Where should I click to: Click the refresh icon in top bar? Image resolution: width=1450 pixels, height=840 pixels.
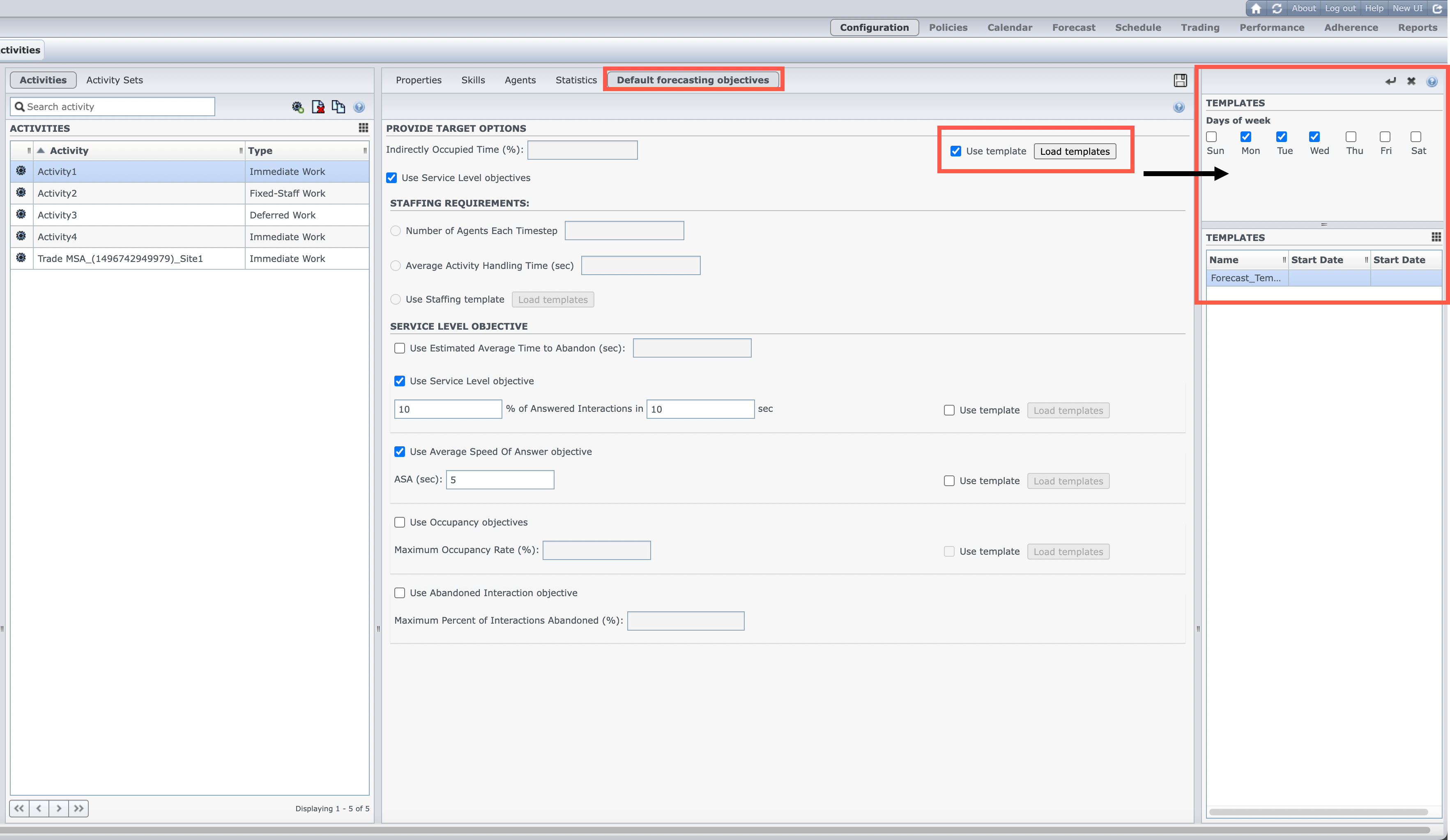pyautogui.click(x=1277, y=8)
